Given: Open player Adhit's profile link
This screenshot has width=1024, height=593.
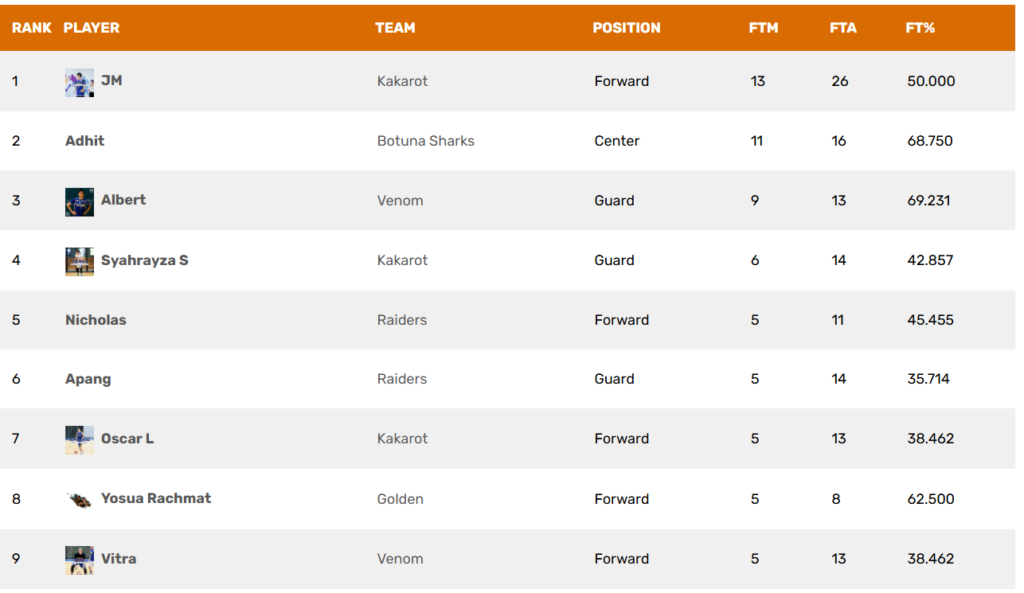Looking at the screenshot, I should [x=85, y=141].
